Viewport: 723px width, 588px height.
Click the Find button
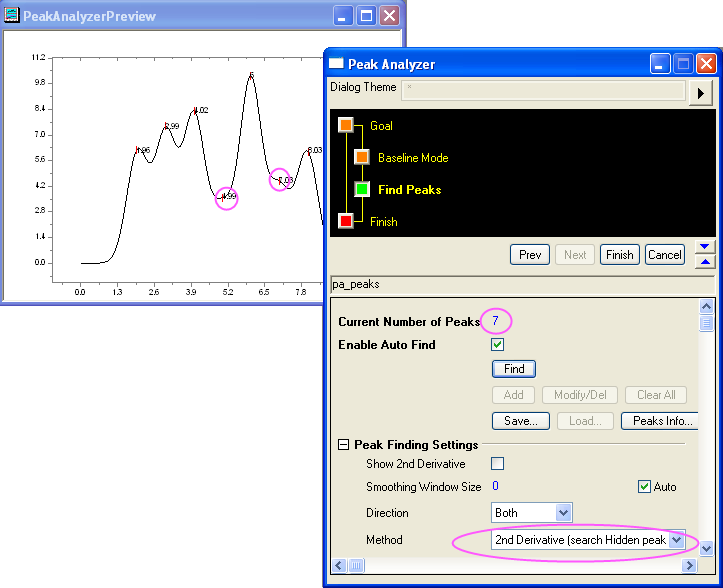514,369
